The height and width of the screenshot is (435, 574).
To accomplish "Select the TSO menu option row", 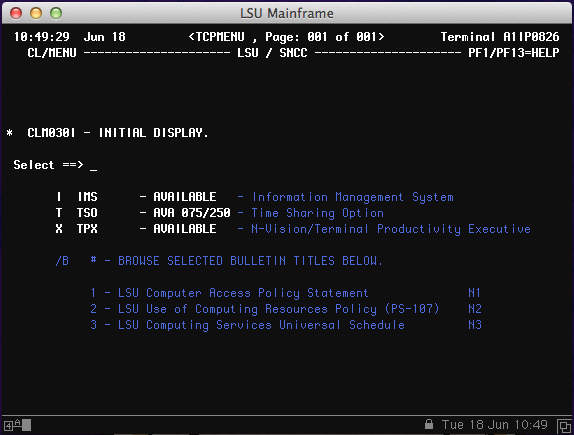I will [220, 213].
